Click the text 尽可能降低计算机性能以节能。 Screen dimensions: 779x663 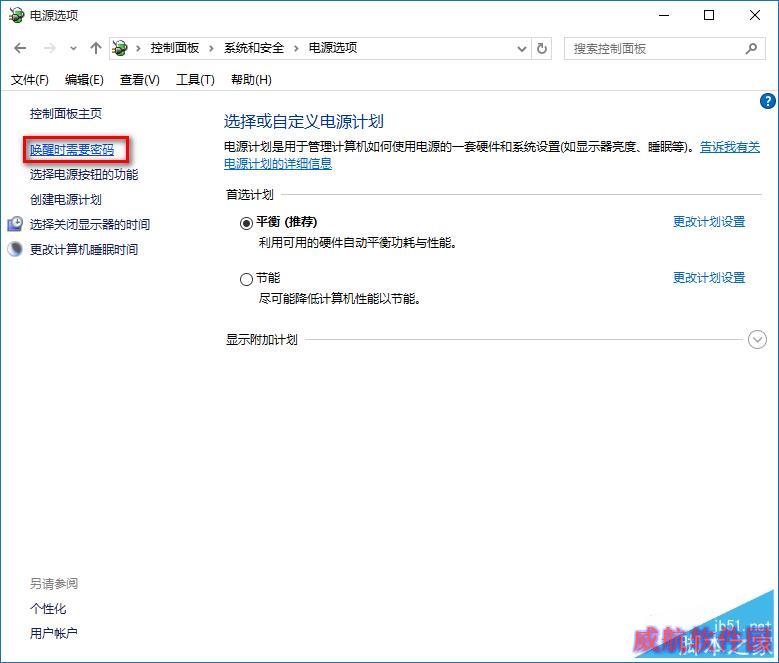[x=340, y=299]
